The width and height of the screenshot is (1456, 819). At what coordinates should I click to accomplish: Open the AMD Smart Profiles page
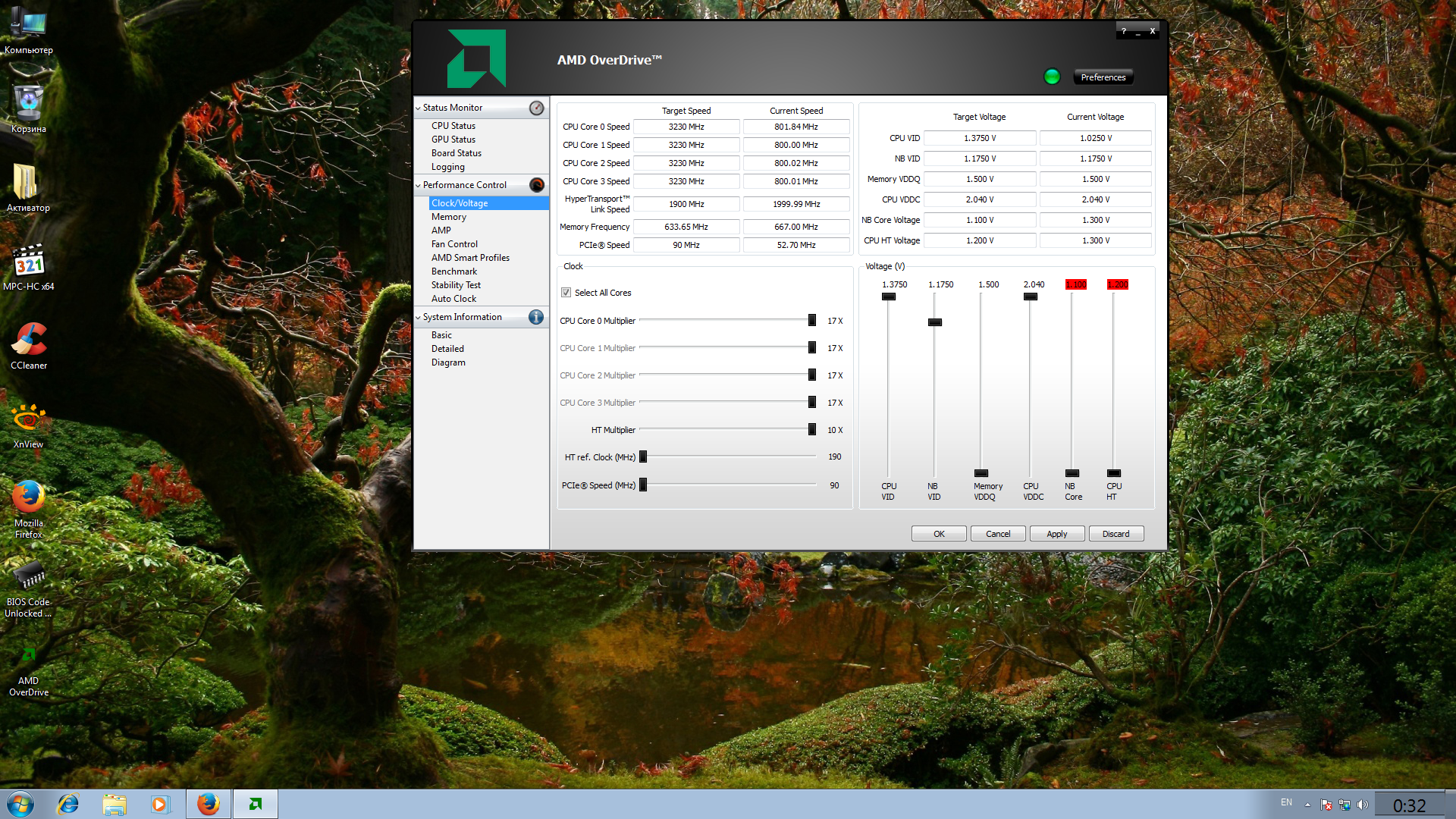tap(470, 258)
